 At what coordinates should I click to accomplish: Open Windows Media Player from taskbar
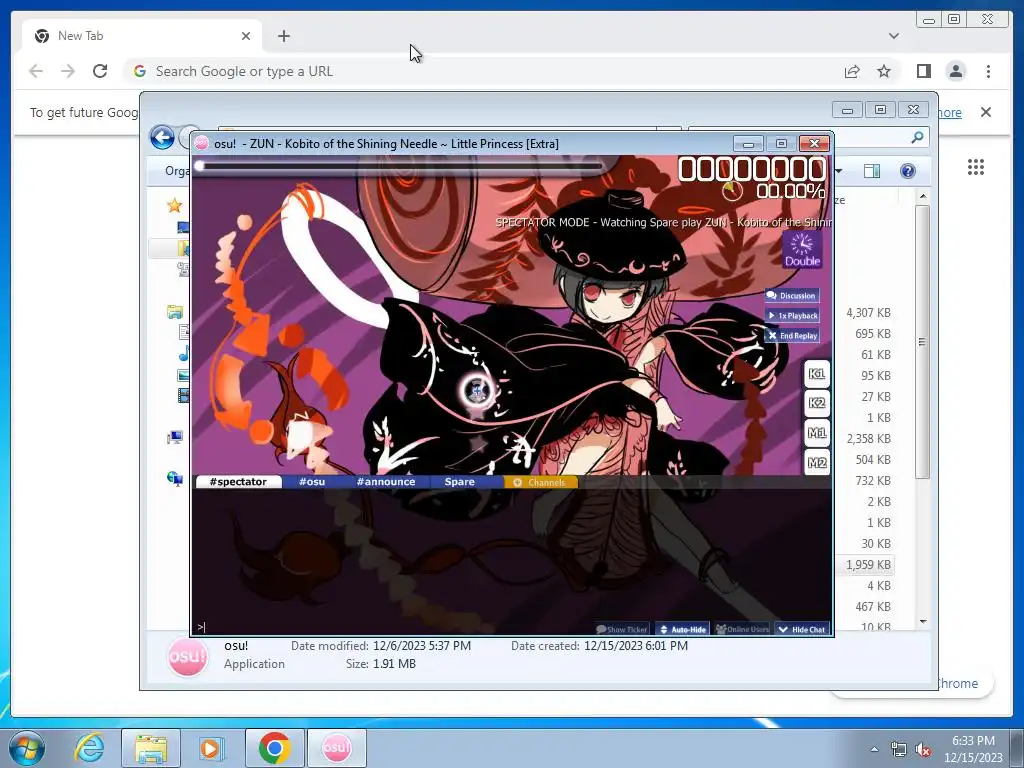210,748
